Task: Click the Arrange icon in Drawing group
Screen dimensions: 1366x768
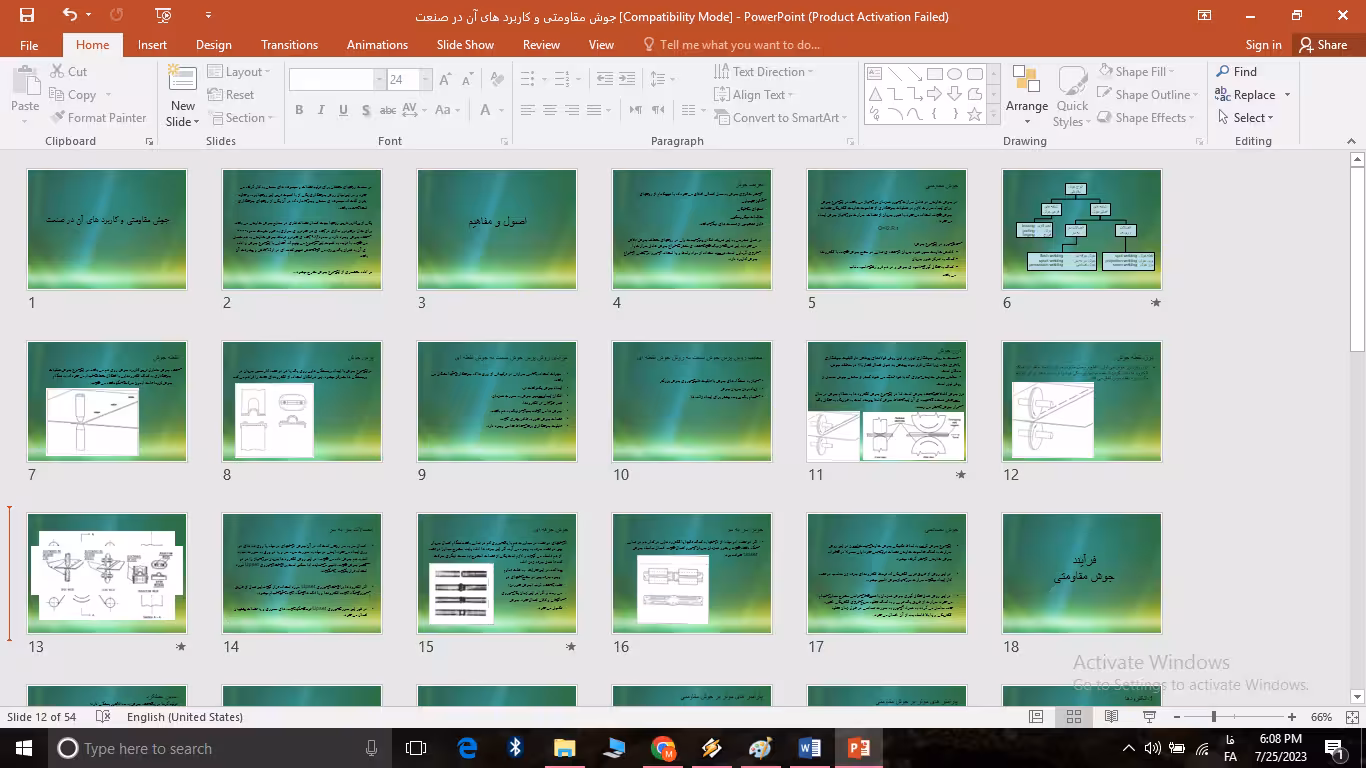Action: 1026,80
